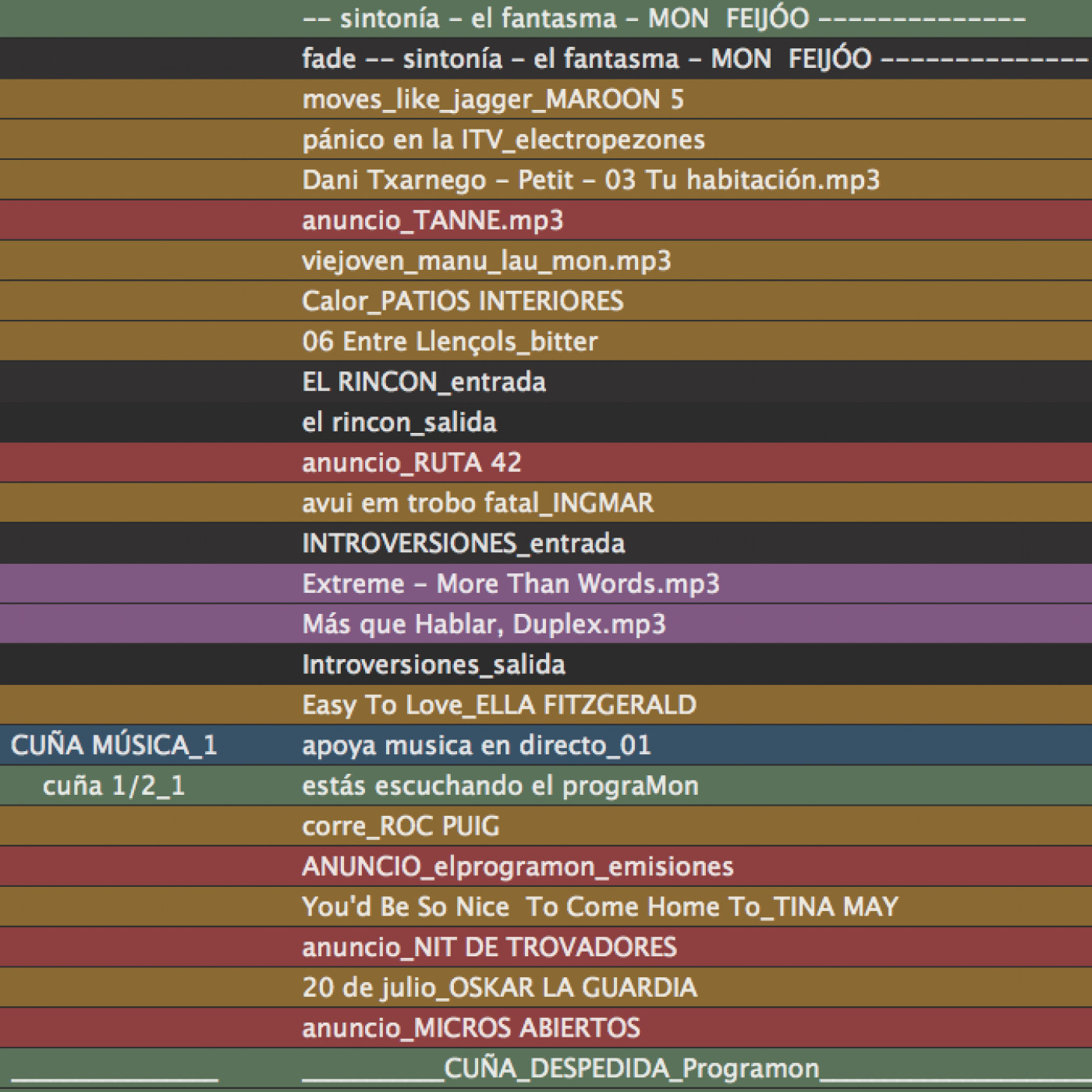
Task: Click the pánico en la ITV_electropezones row
Action: coord(503,140)
